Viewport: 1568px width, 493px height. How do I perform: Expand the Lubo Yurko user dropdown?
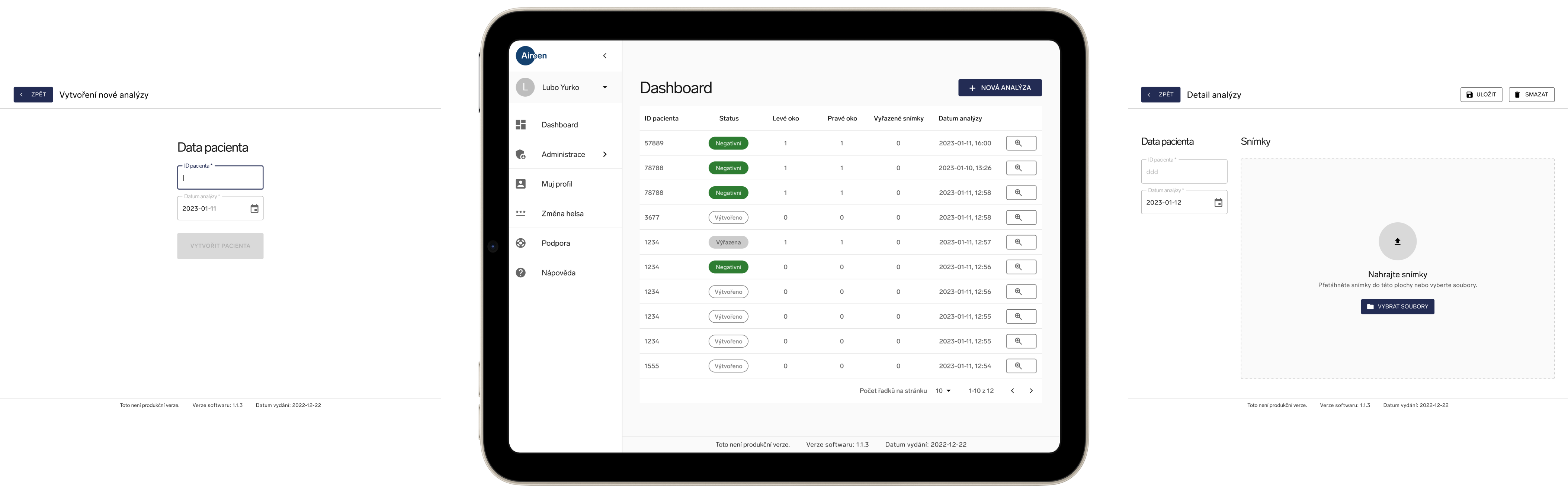pos(605,87)
